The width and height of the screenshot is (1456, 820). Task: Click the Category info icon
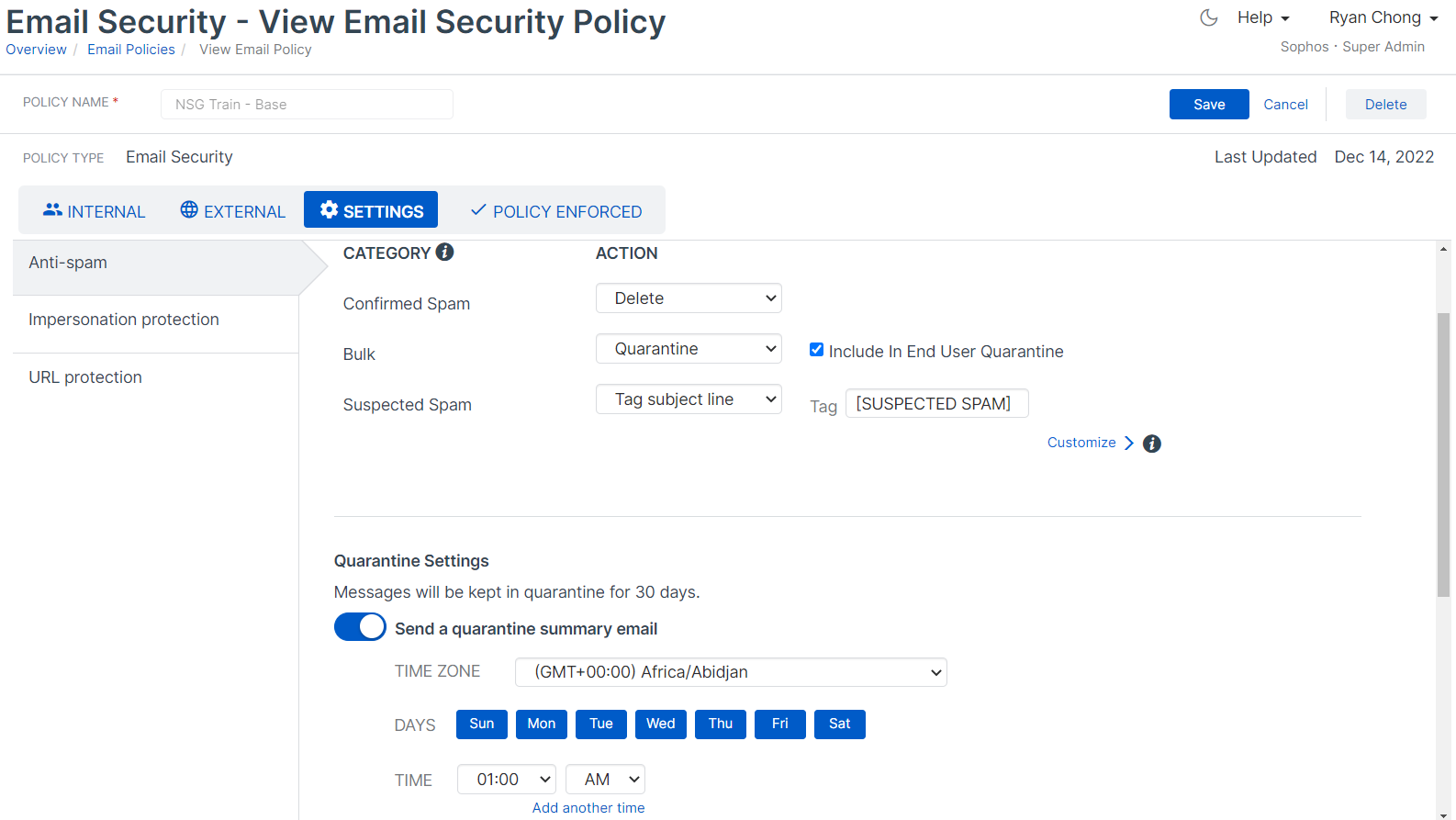pos(444,253)
